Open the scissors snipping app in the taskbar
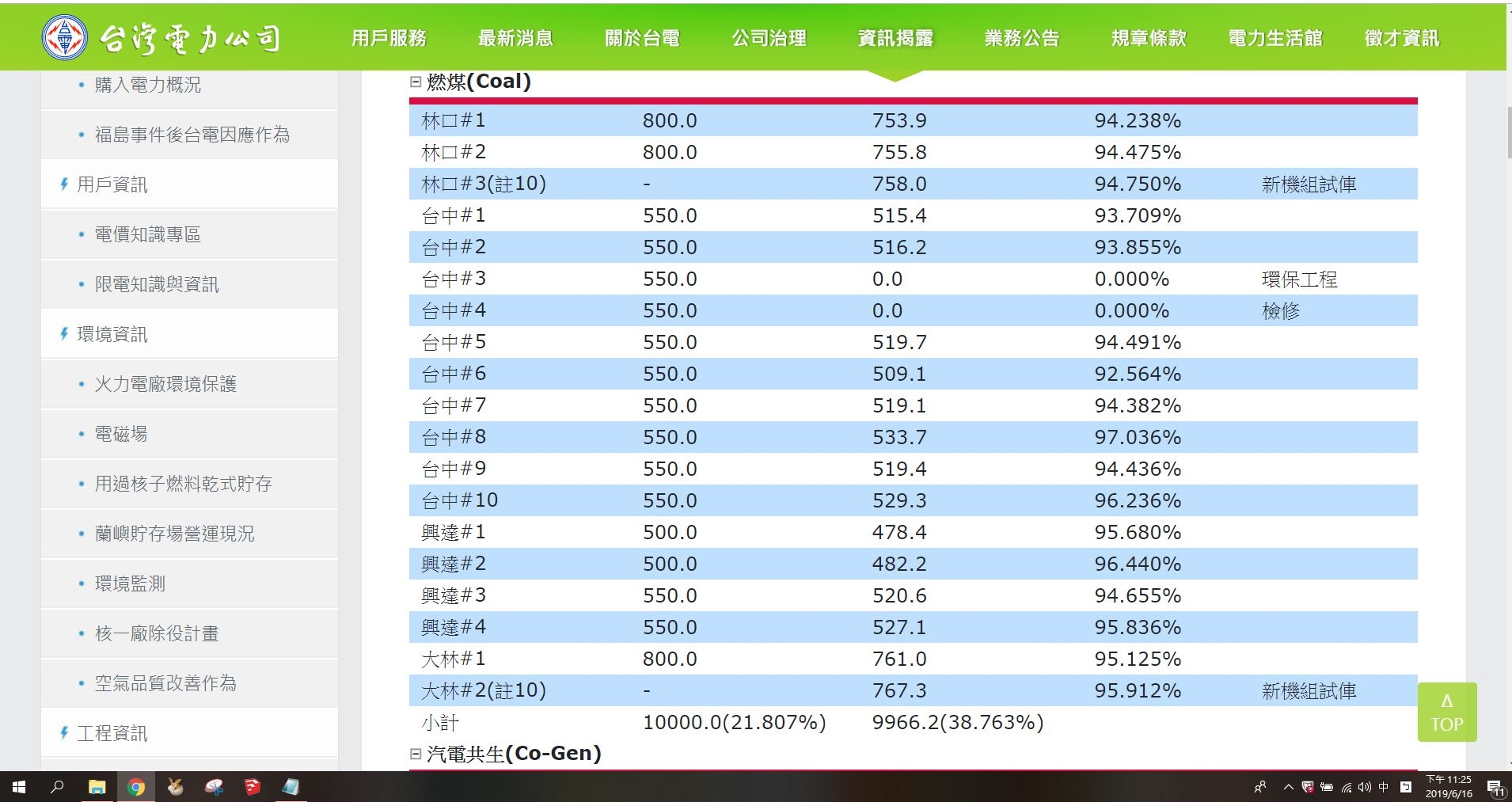Viewport: 1512px width, 802px height. [214, 787]
